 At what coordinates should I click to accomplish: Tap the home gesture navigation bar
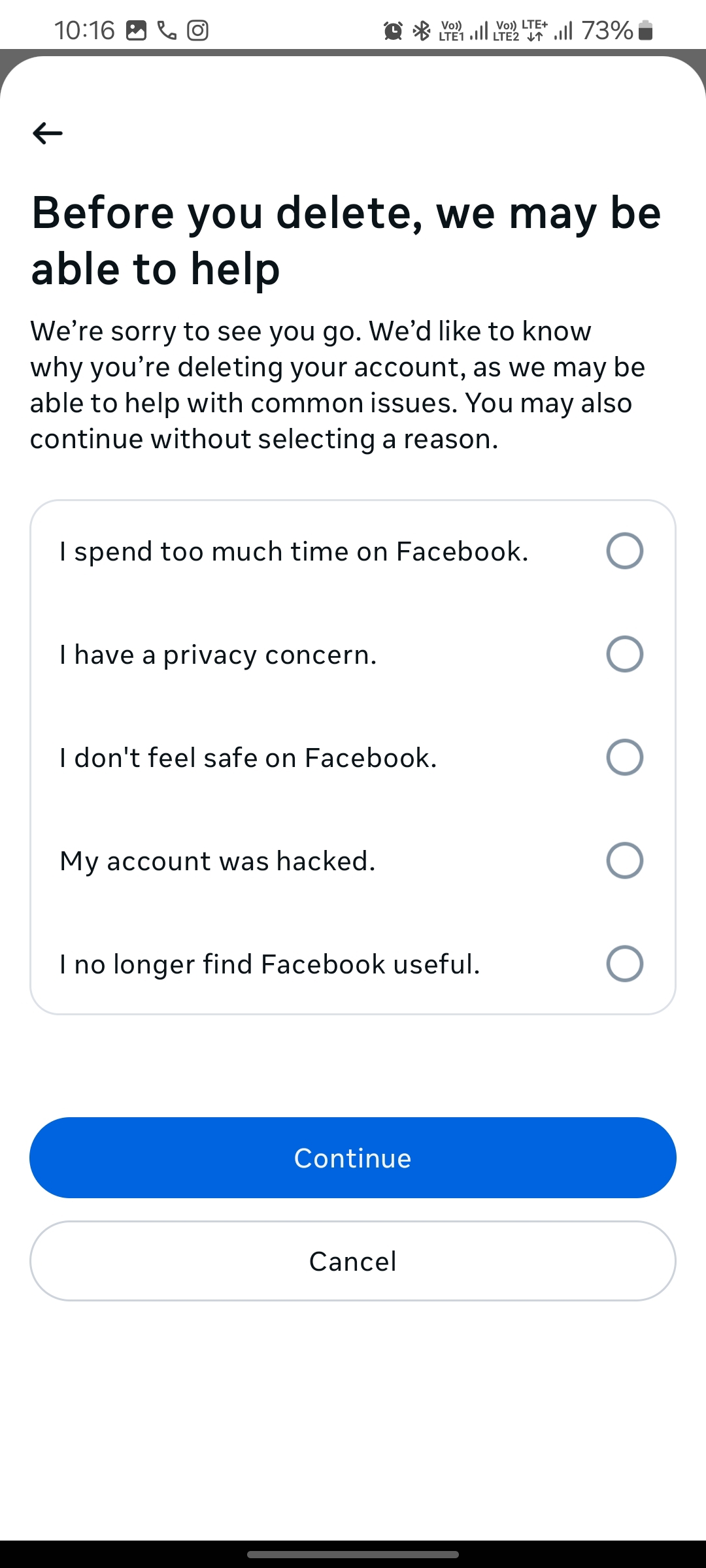coord(353,1554)
